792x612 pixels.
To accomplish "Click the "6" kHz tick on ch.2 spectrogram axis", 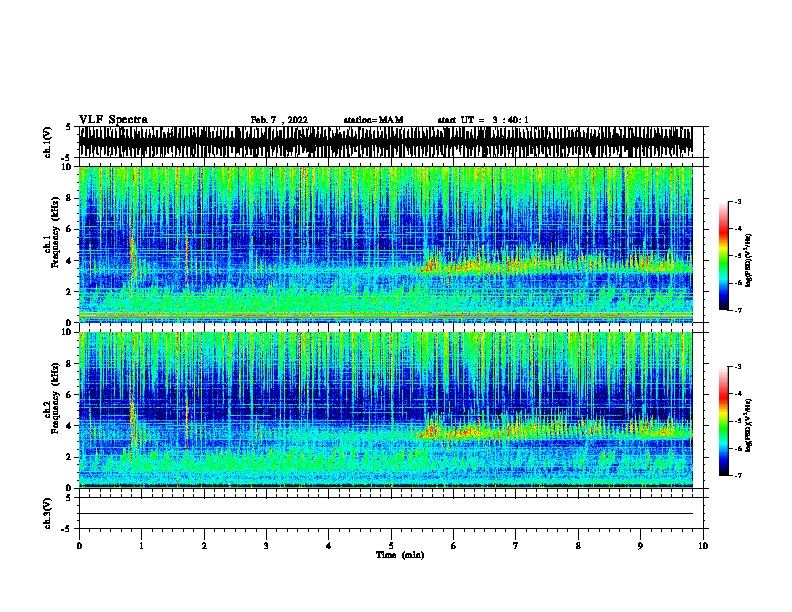I will click(x=69, y=395).
